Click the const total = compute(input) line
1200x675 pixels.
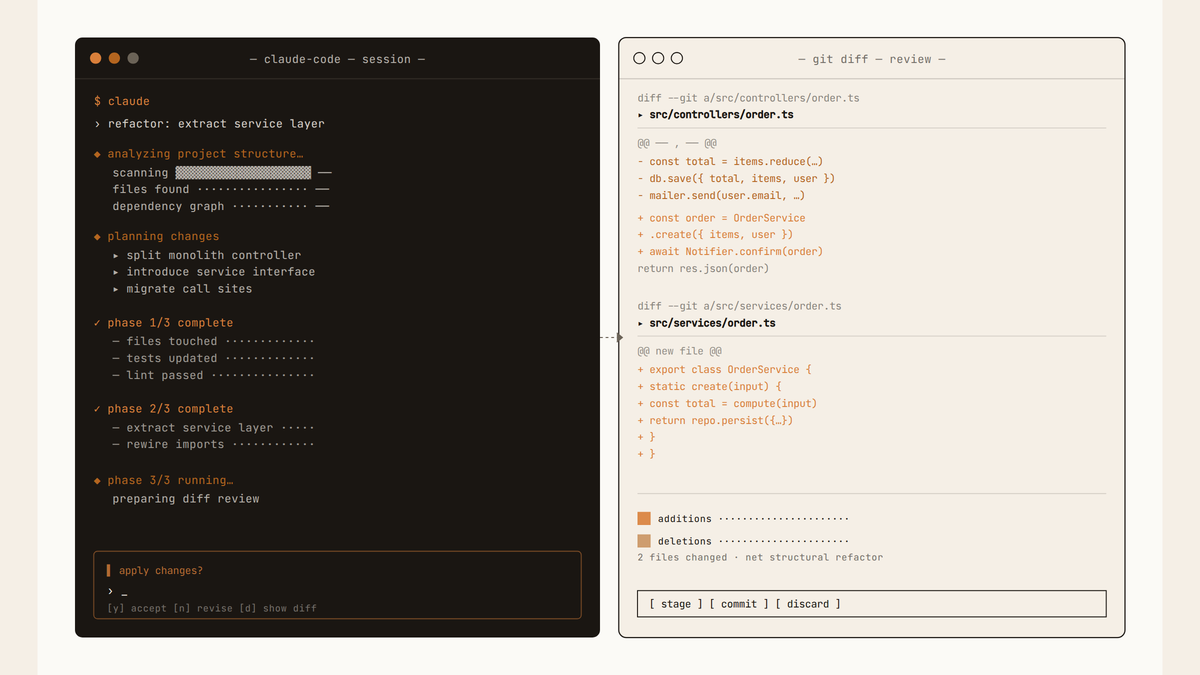coord(727,403)
